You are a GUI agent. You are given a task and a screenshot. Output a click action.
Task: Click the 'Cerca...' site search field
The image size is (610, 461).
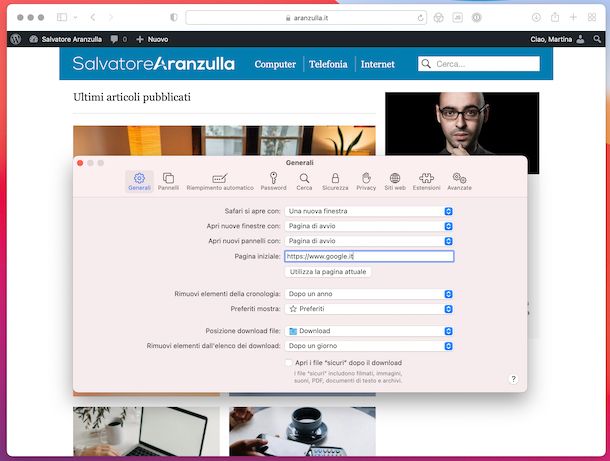click(479, 64)
